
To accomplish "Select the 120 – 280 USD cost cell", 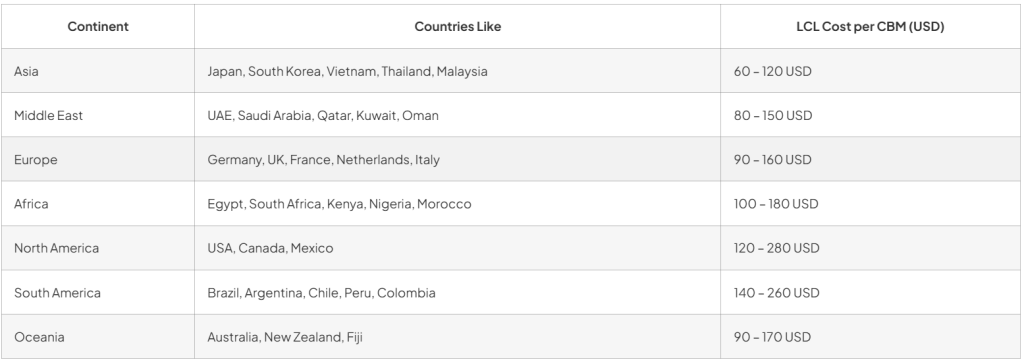I will pyautogui.click(x=871, y=248).
